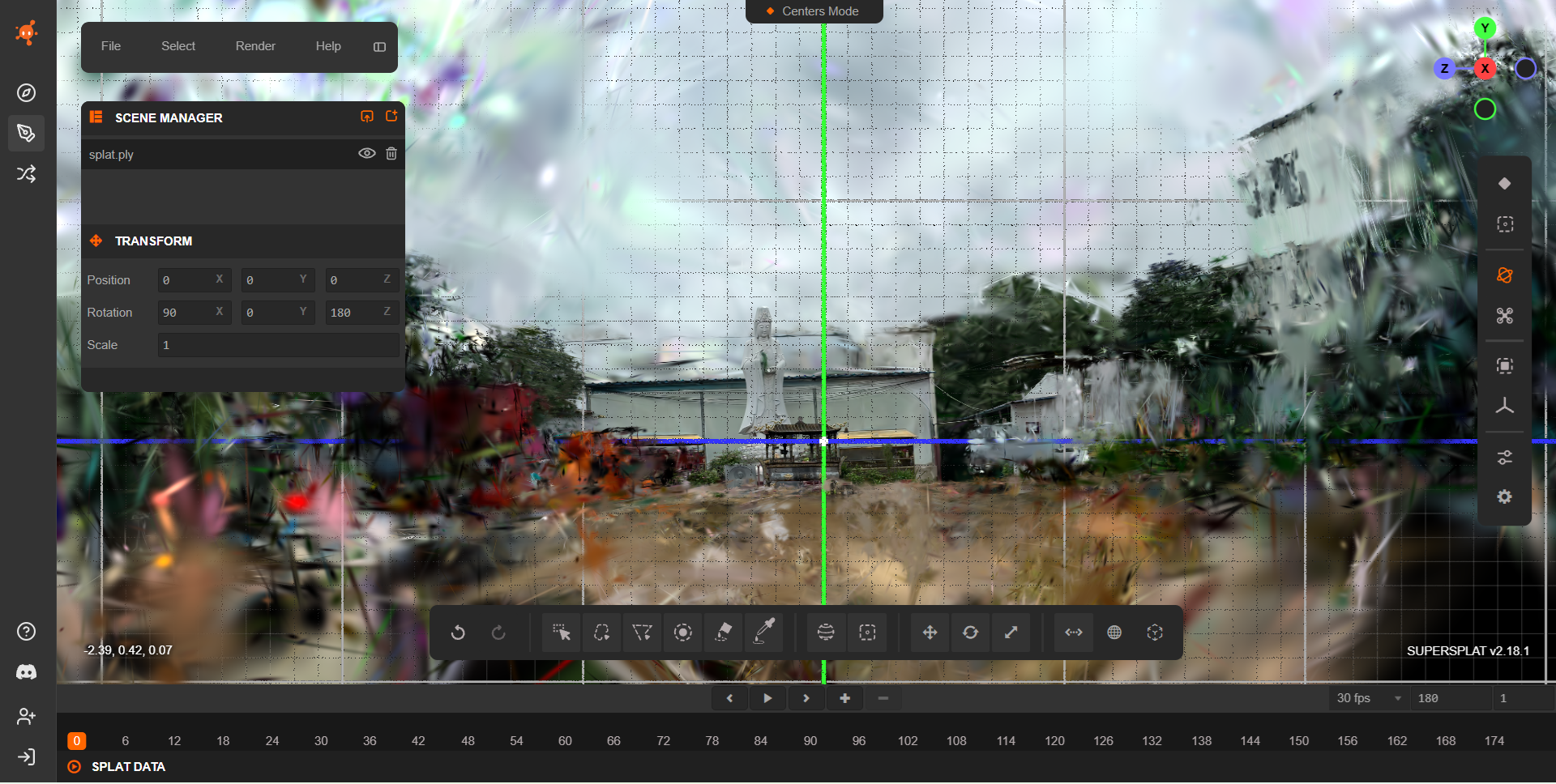Step to the next key frame
This screenshot has width=1556, height=784.
click(x=806, y=698)
